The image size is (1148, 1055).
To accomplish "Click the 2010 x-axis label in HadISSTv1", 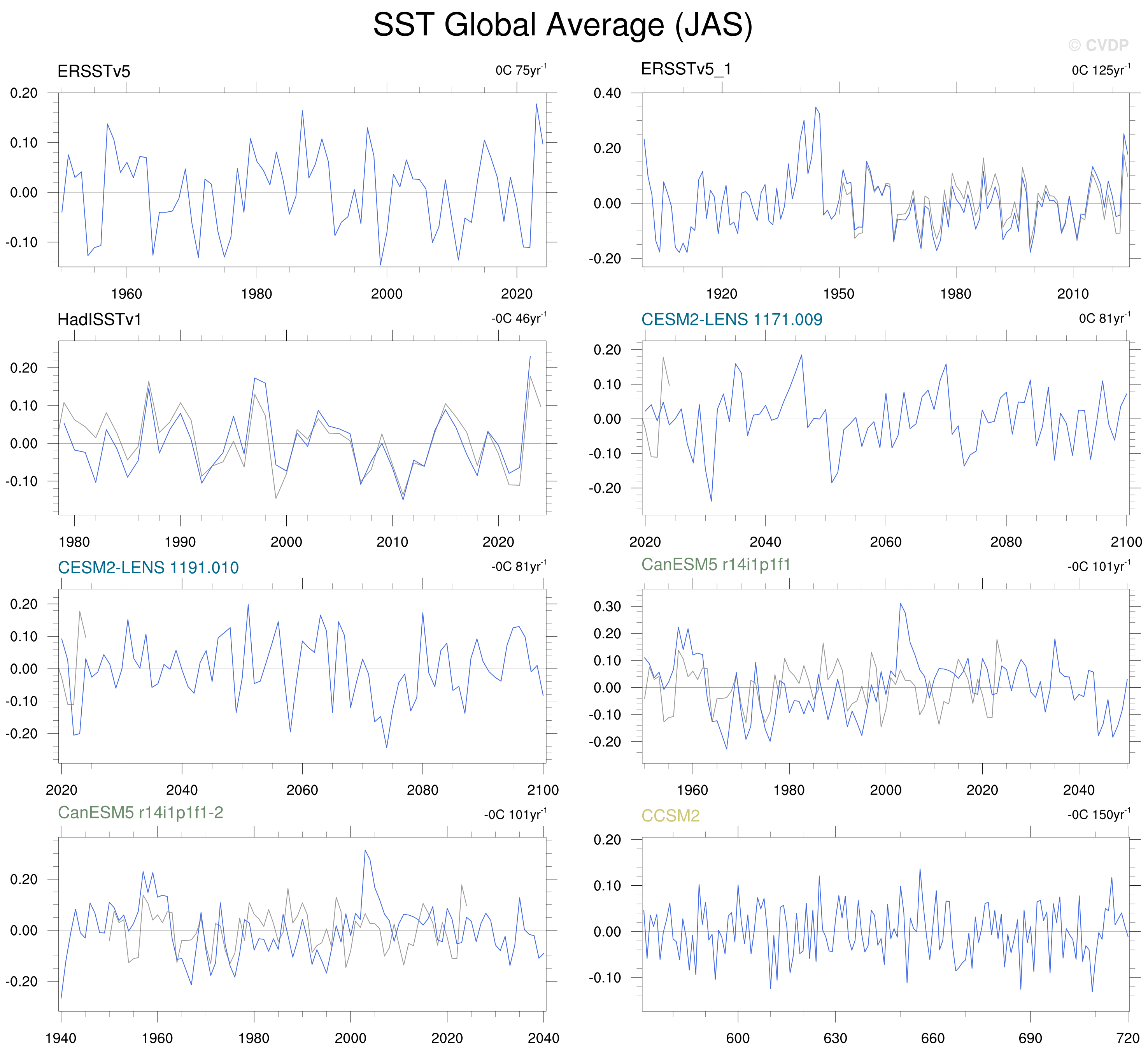I will (392, 542).
